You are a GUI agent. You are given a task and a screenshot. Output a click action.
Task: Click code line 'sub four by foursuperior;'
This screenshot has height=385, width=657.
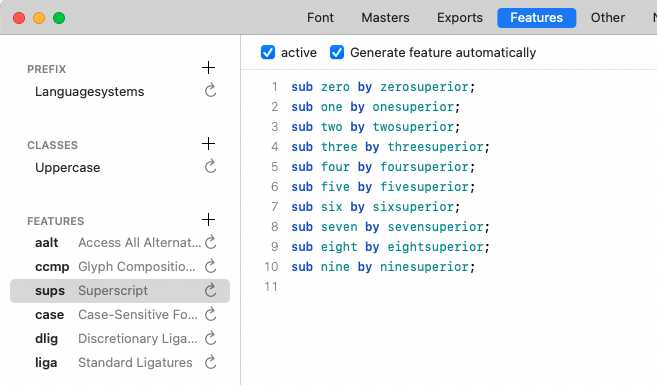[x=383, y=167]
